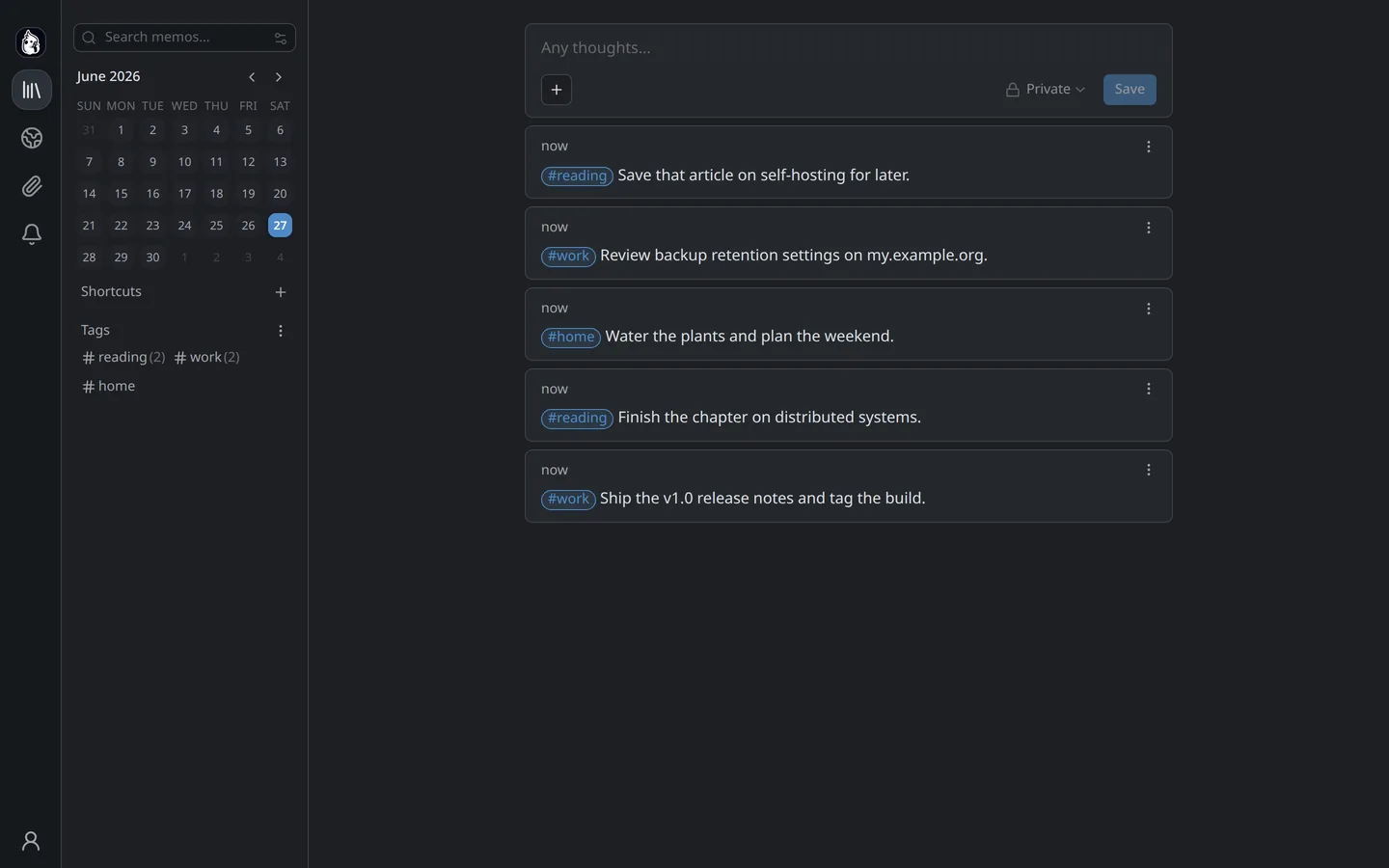The width and height of the screenshot is (1389, 868).
Task: Open menu for release notes memo
Action: pyautogui.click(x=1149, y=470)
